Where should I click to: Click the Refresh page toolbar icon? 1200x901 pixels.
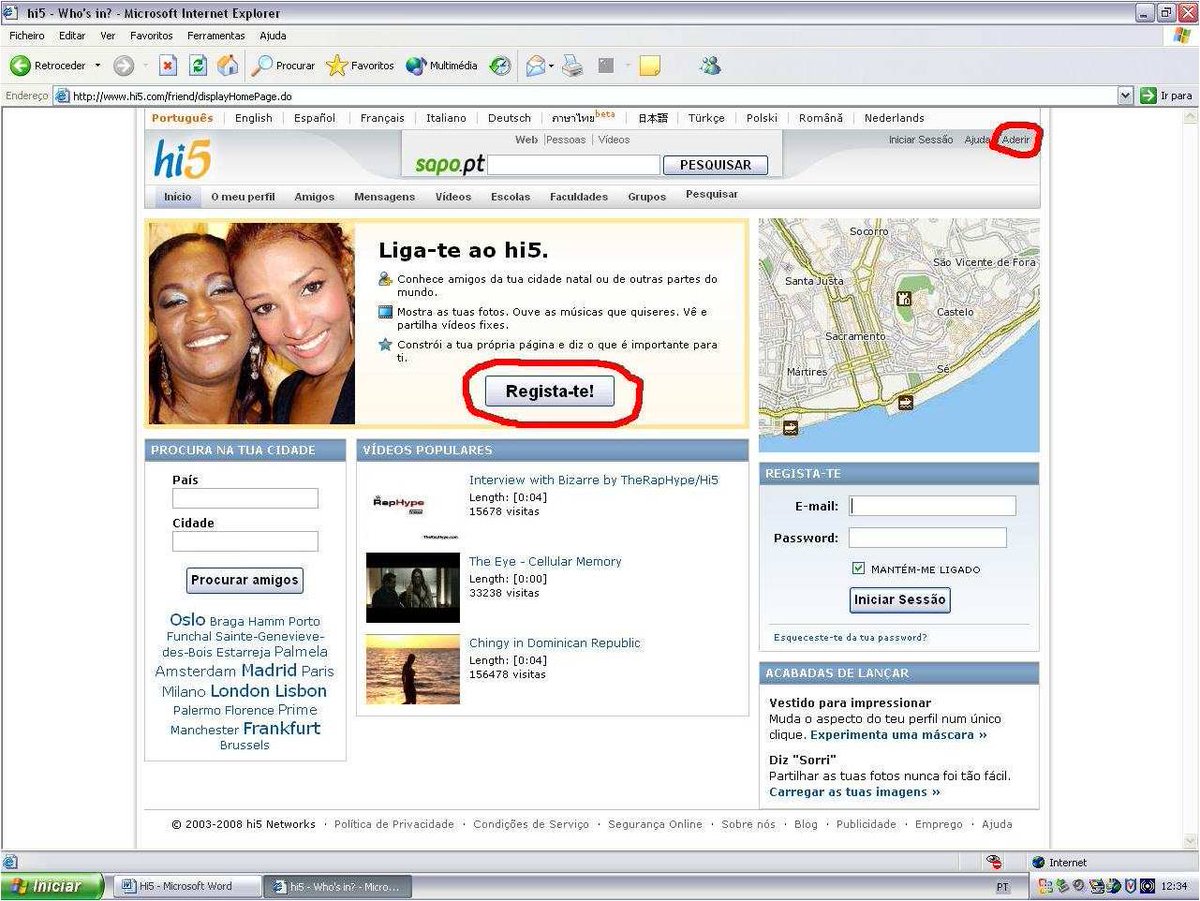pyautogui.click(x=198, y=66)
